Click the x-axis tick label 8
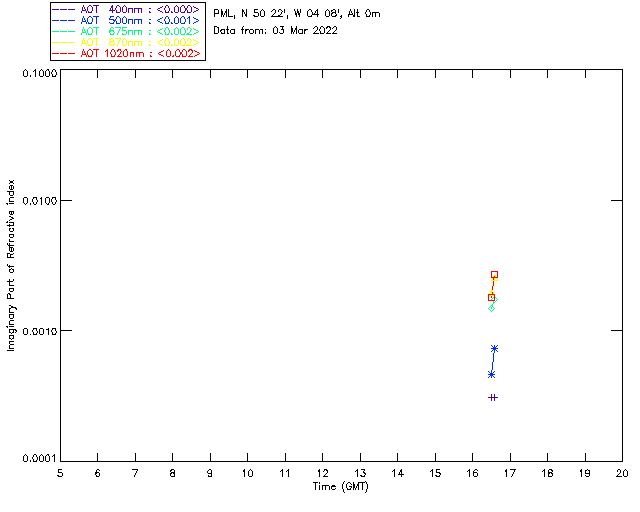 (x=173, y=473)
